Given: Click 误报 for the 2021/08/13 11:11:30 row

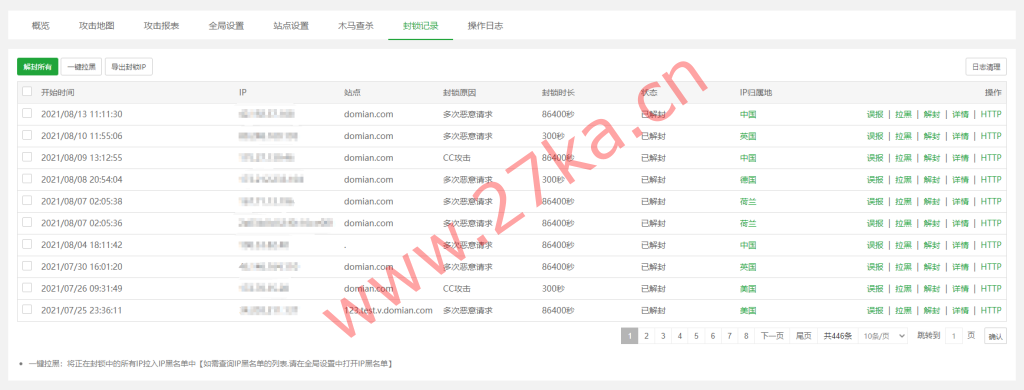Looking at the screenshot, I should click(x=874, y=114).
